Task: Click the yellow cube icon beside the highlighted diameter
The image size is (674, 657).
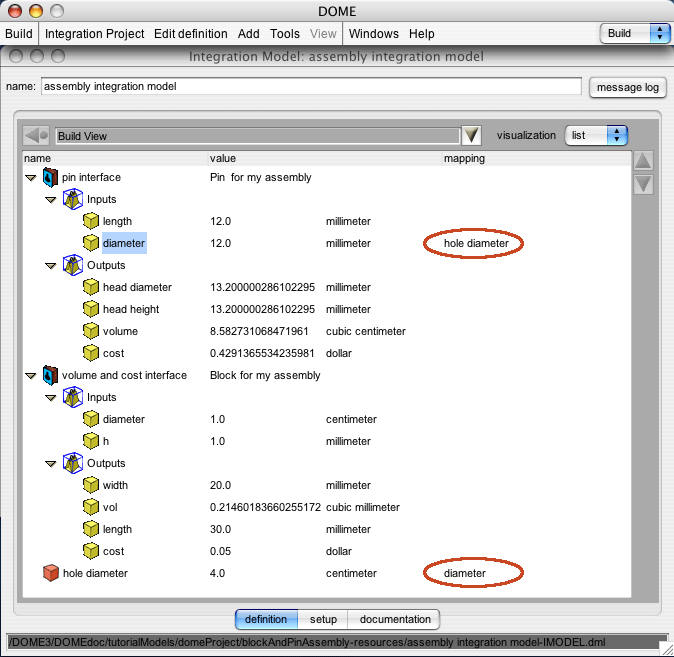Action: tap(91, 243)
